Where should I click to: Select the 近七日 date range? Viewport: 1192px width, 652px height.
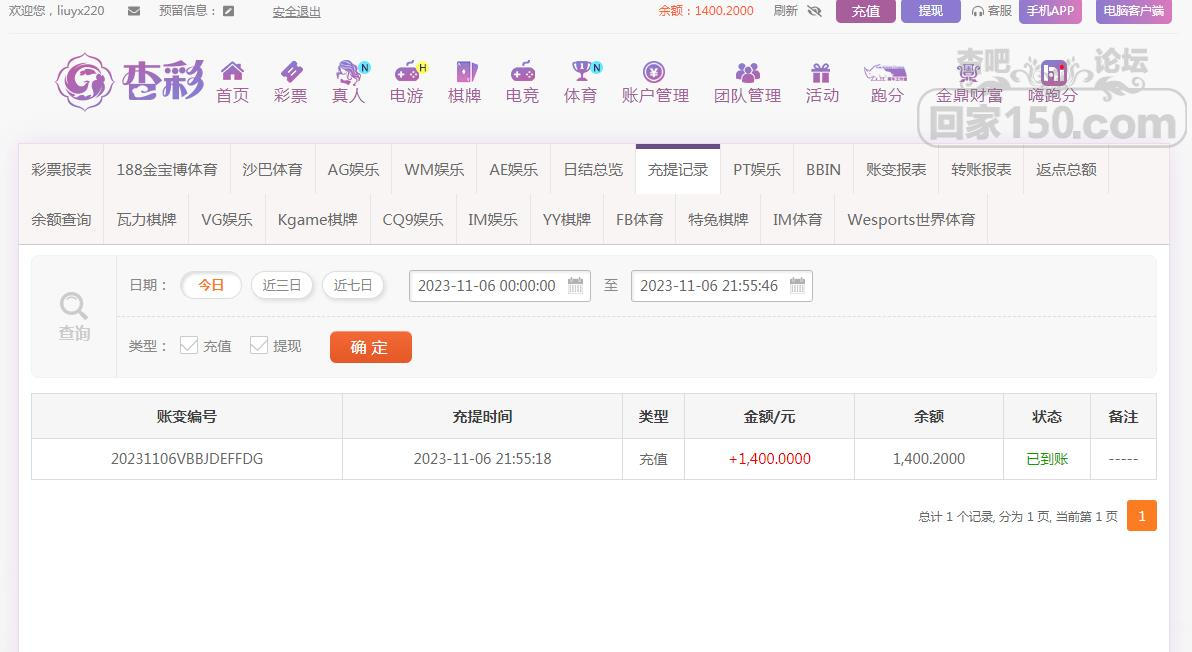click(353, 285)
